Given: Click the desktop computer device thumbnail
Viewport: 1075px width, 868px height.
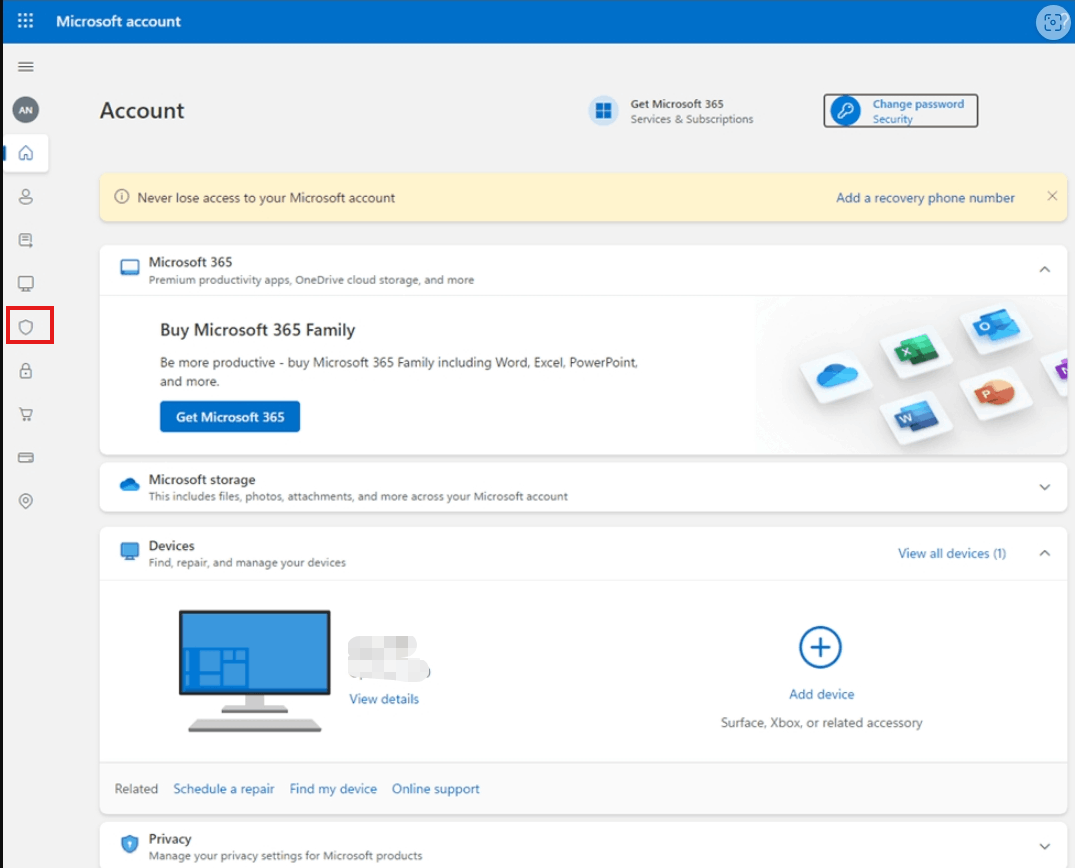Looking at the screenshot, I should 254,671.
